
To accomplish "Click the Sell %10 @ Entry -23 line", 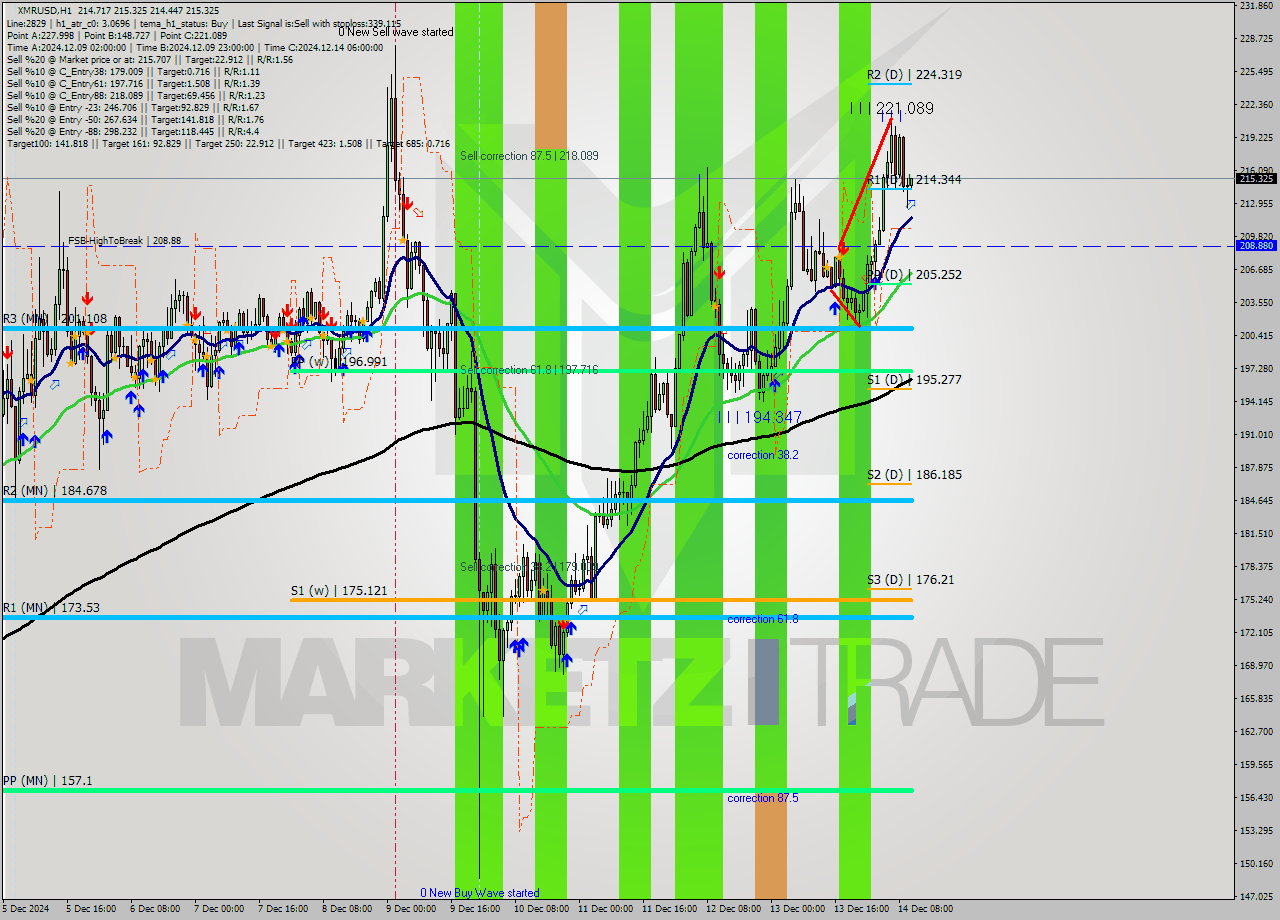I will coord(133,107).
